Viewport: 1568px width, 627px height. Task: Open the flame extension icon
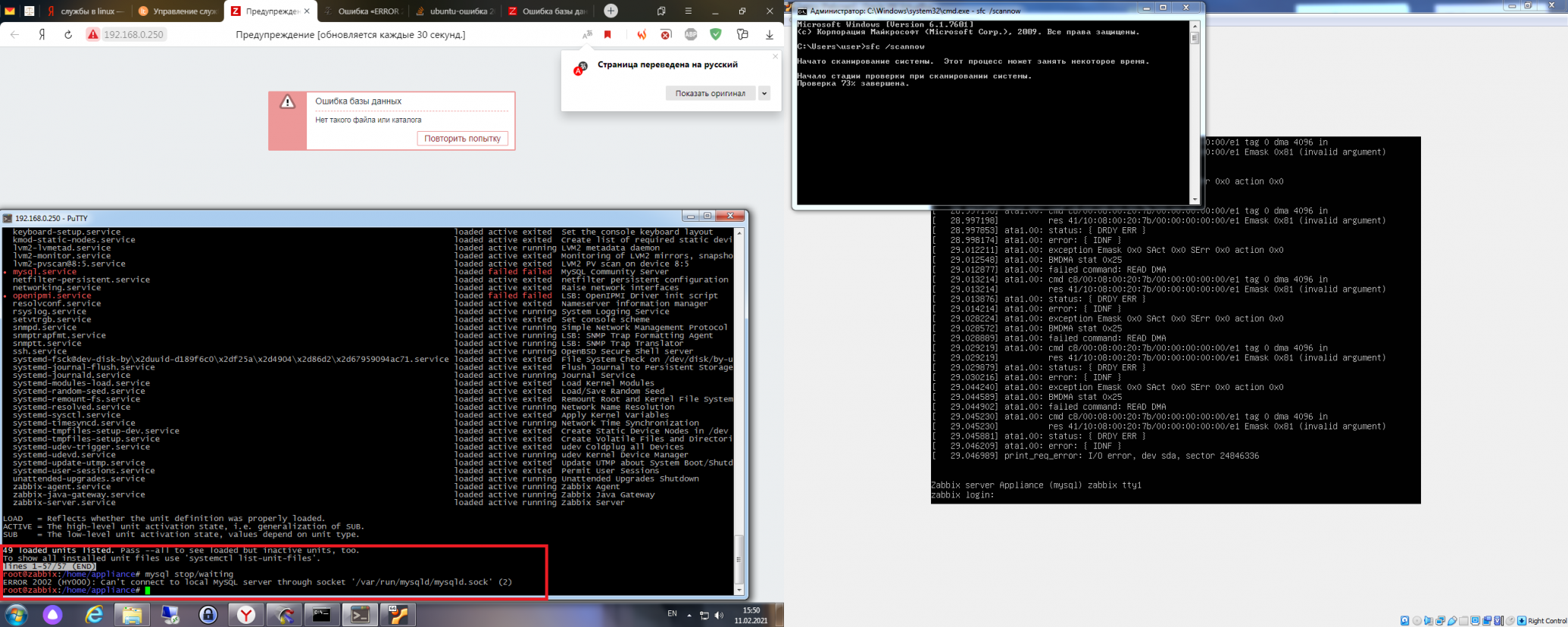click(642, 35)
